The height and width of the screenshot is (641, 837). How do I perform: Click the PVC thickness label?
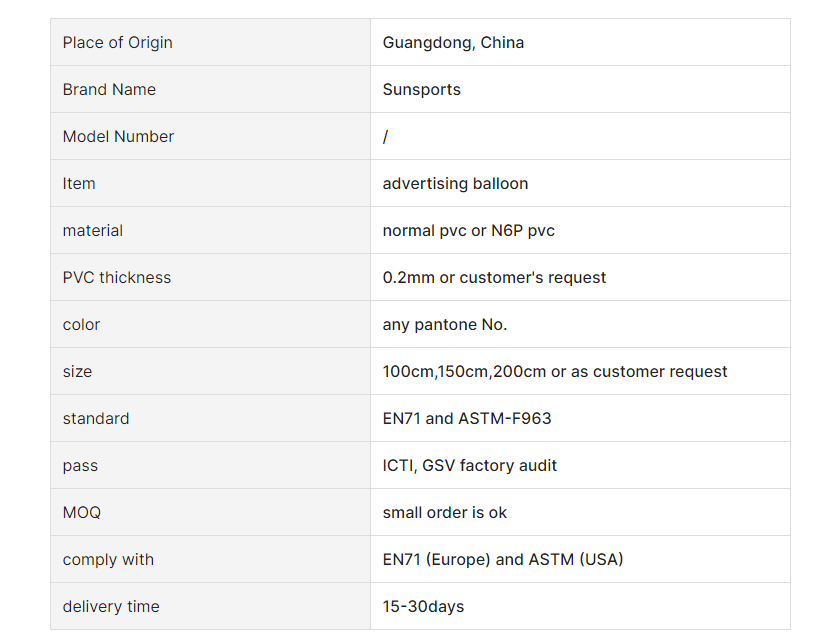click(x=116, y=278)
